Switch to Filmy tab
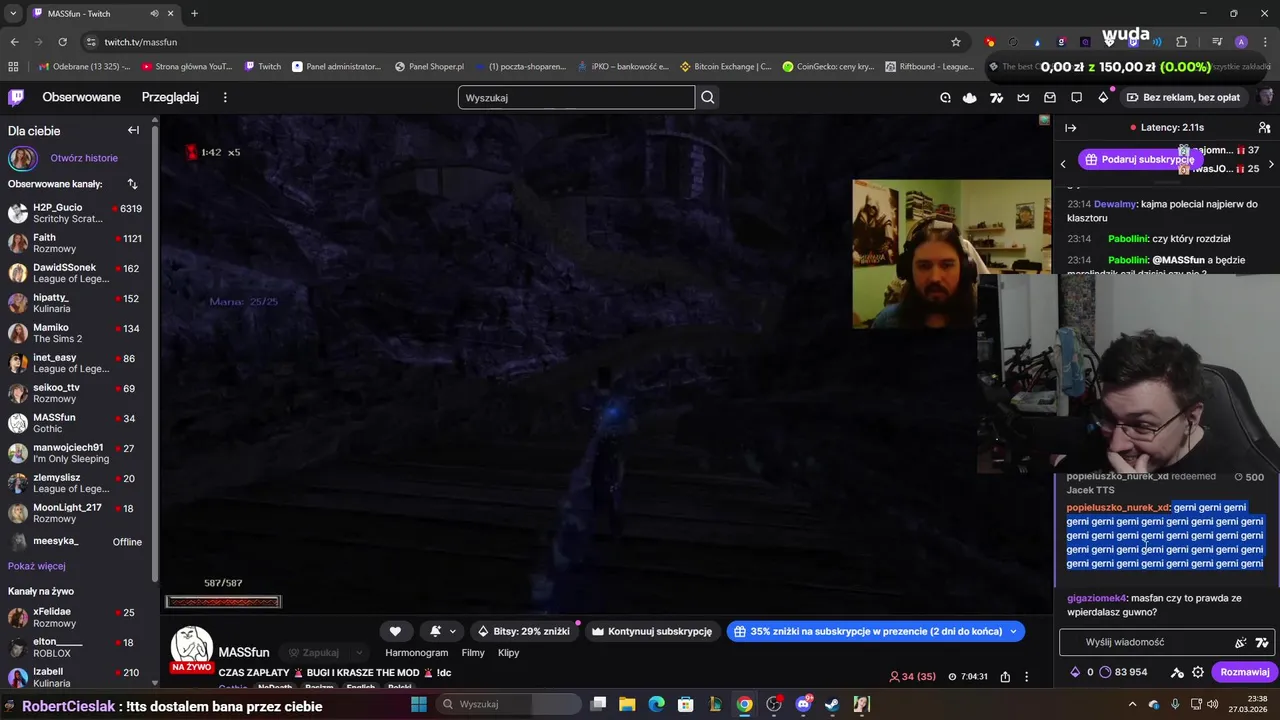This screenshot has height=720, width=1280. click(x=473, y=653)
